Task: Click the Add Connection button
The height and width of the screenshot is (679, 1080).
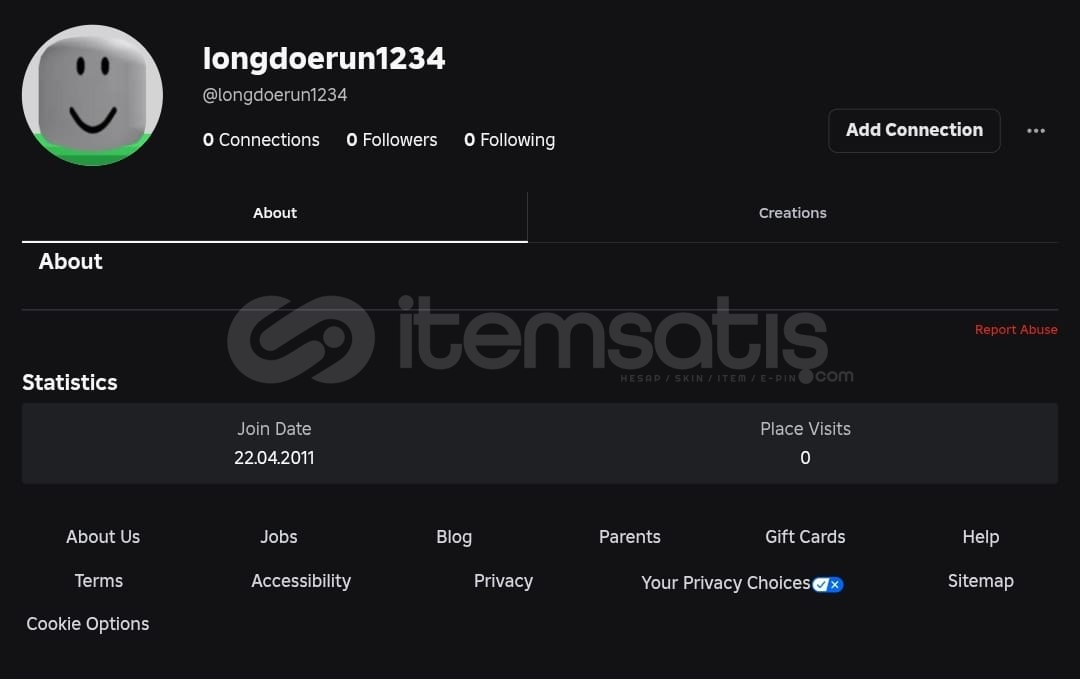Action: point(914,130)
